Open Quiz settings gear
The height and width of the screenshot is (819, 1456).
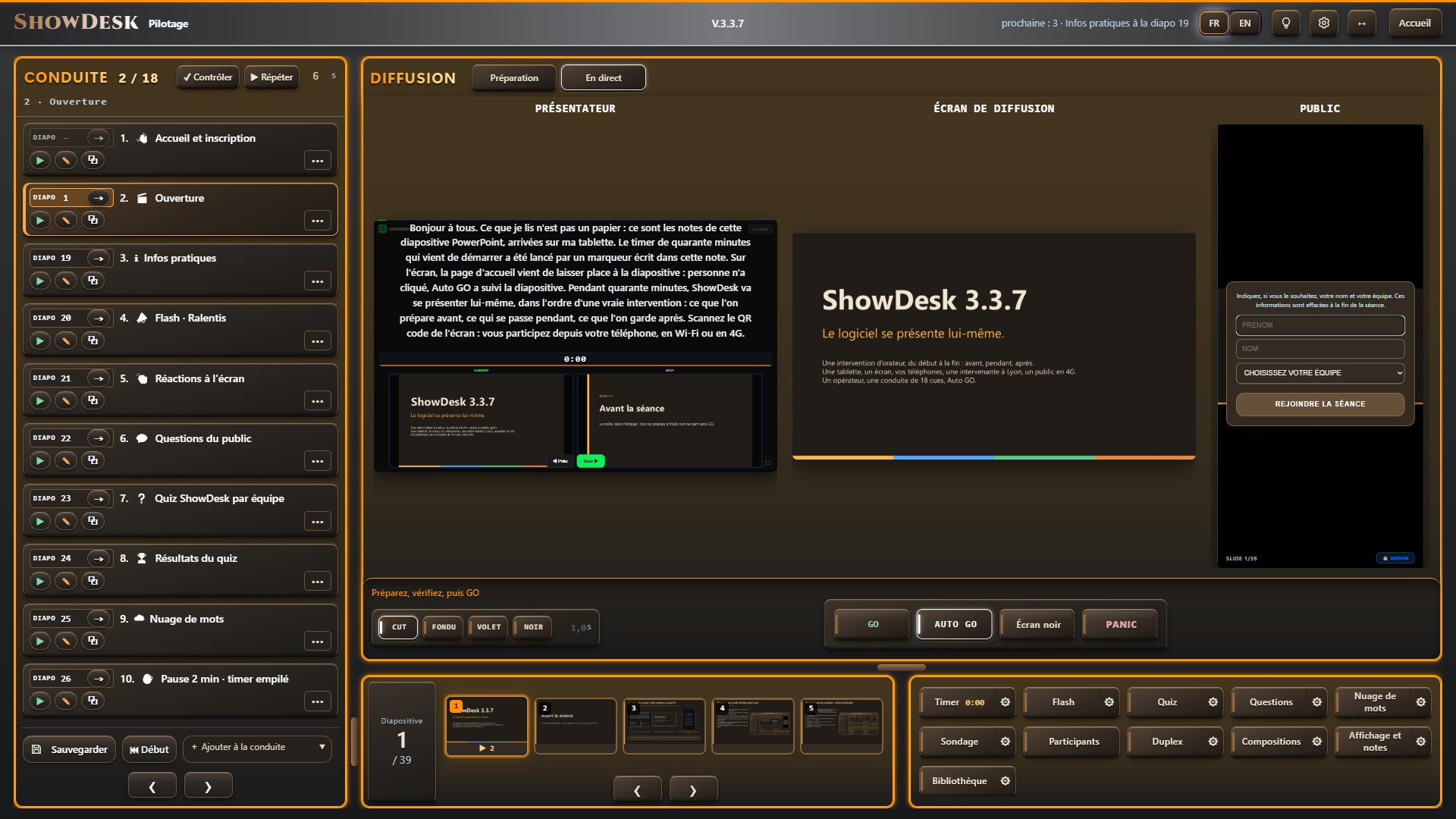pos(1213,702)
